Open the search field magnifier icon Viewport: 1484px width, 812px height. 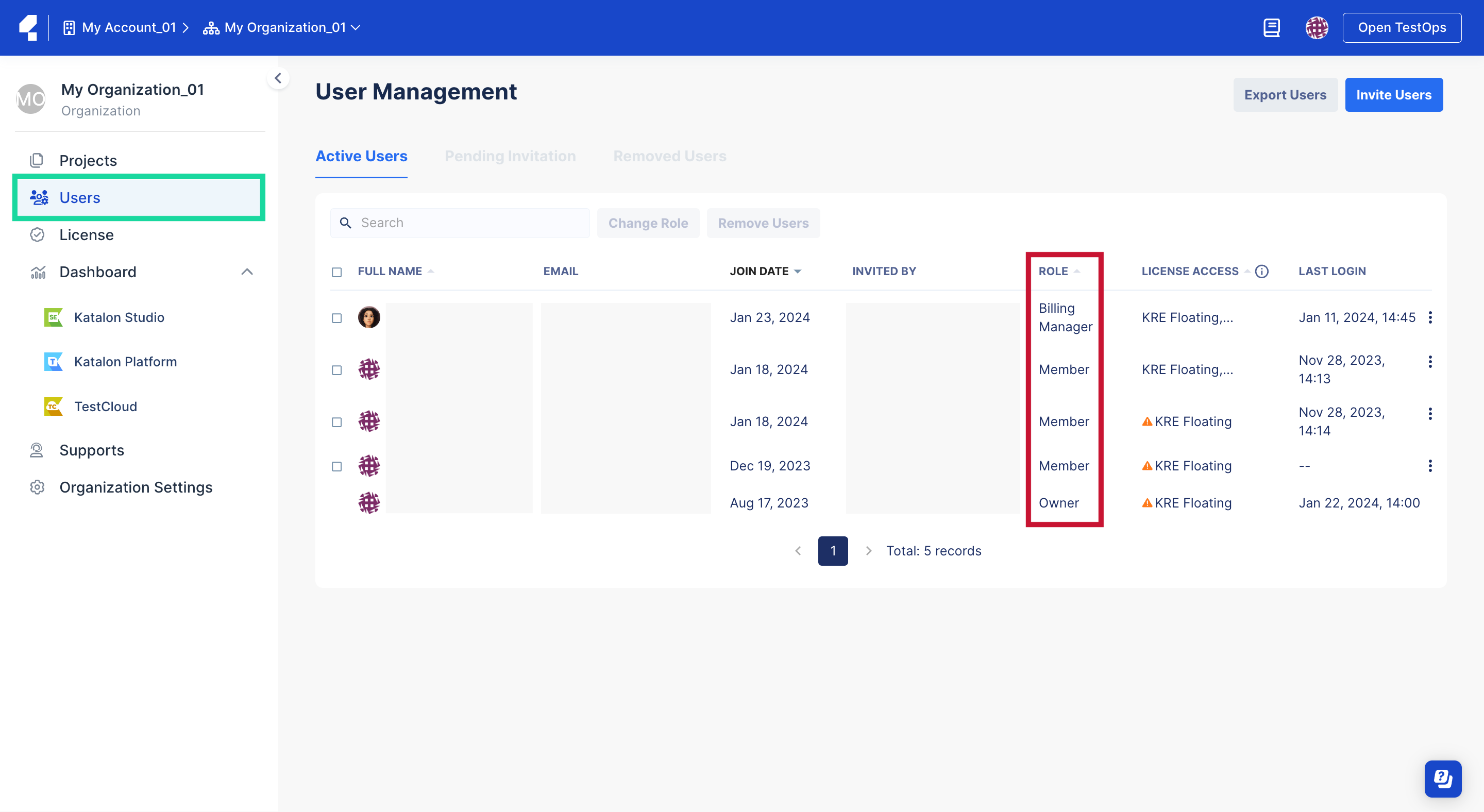(346, 222)
